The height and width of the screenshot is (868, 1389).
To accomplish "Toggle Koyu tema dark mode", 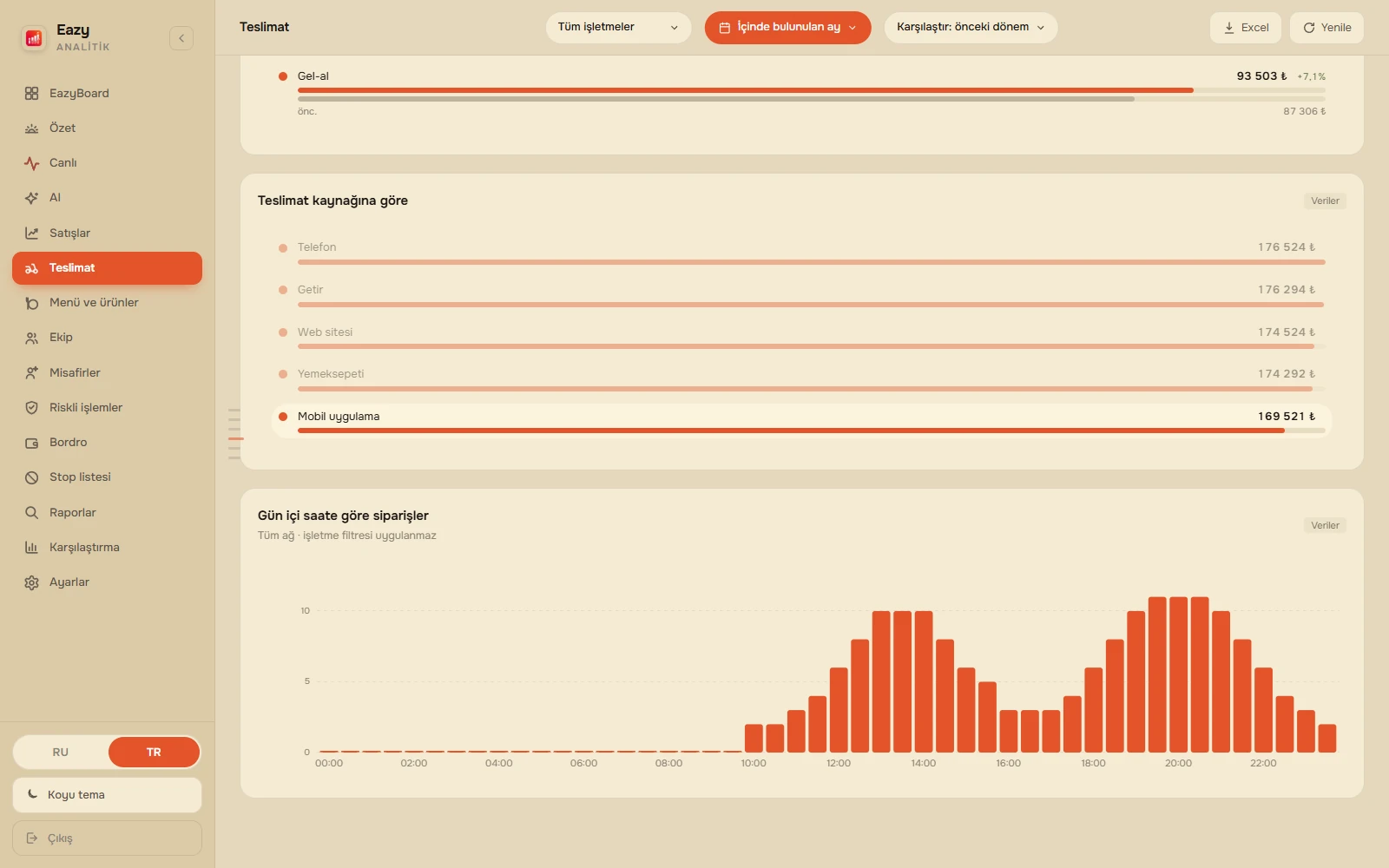I will pyautogui.click(x=107, y=795).
